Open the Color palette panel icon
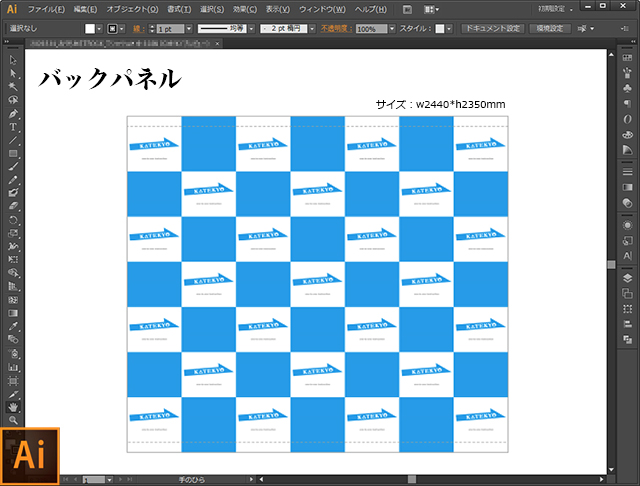 coord(627,135)
